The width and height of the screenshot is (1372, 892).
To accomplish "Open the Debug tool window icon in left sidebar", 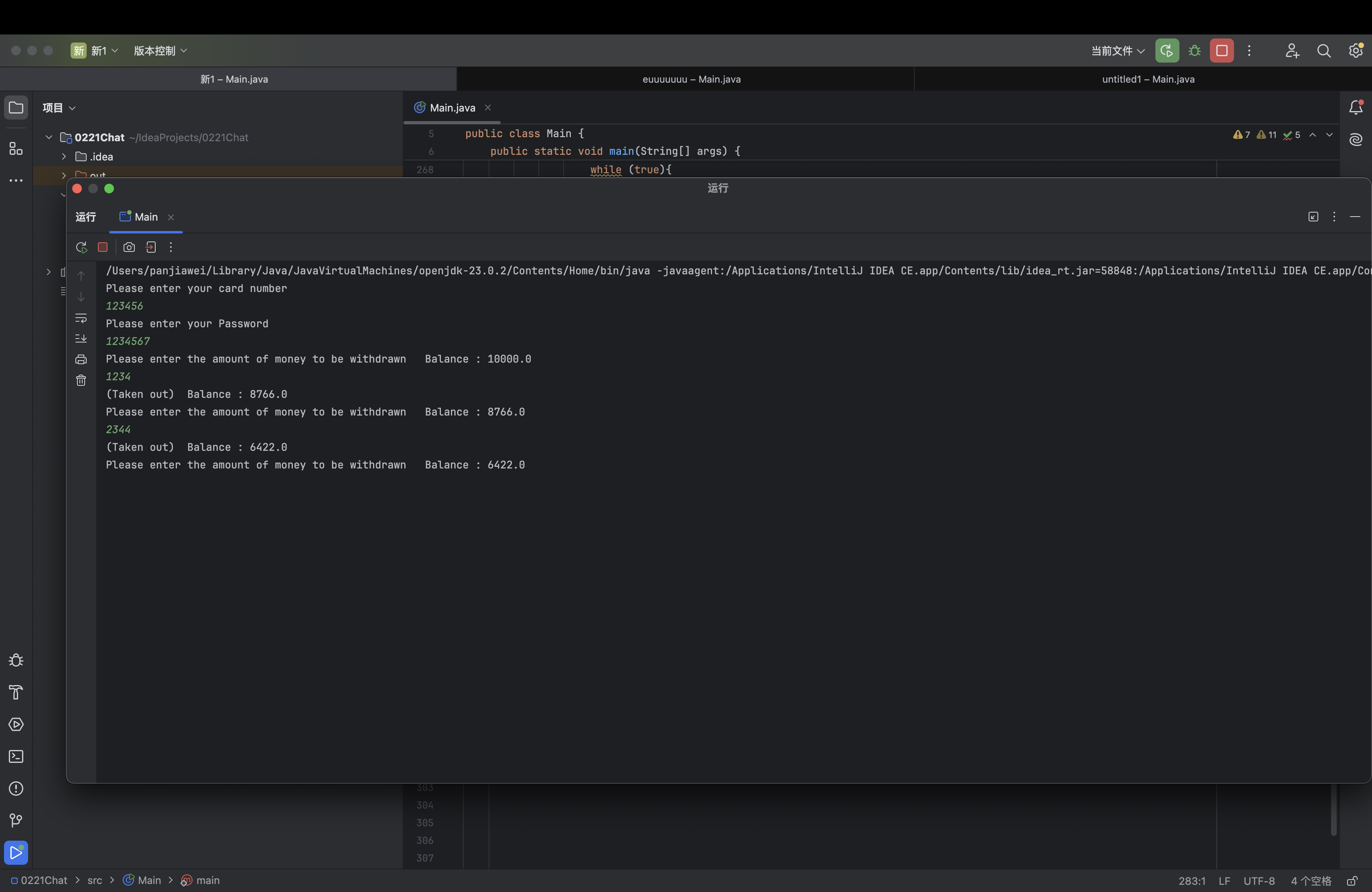I will pos(16,660).
